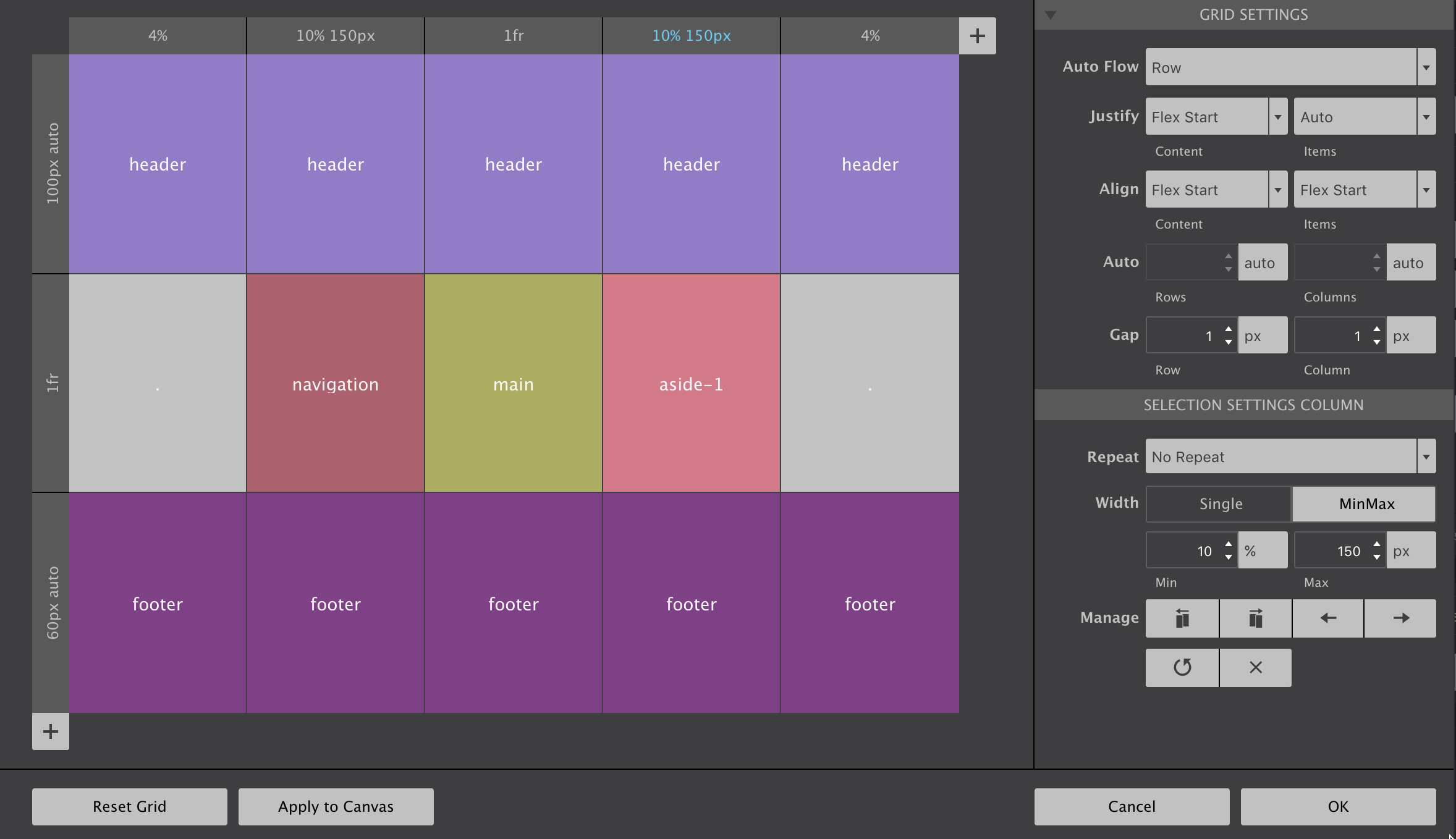Click the add column icon top-right
Image resolution: width=1456 pixels, height=839 pixels.
coord(978,35)
